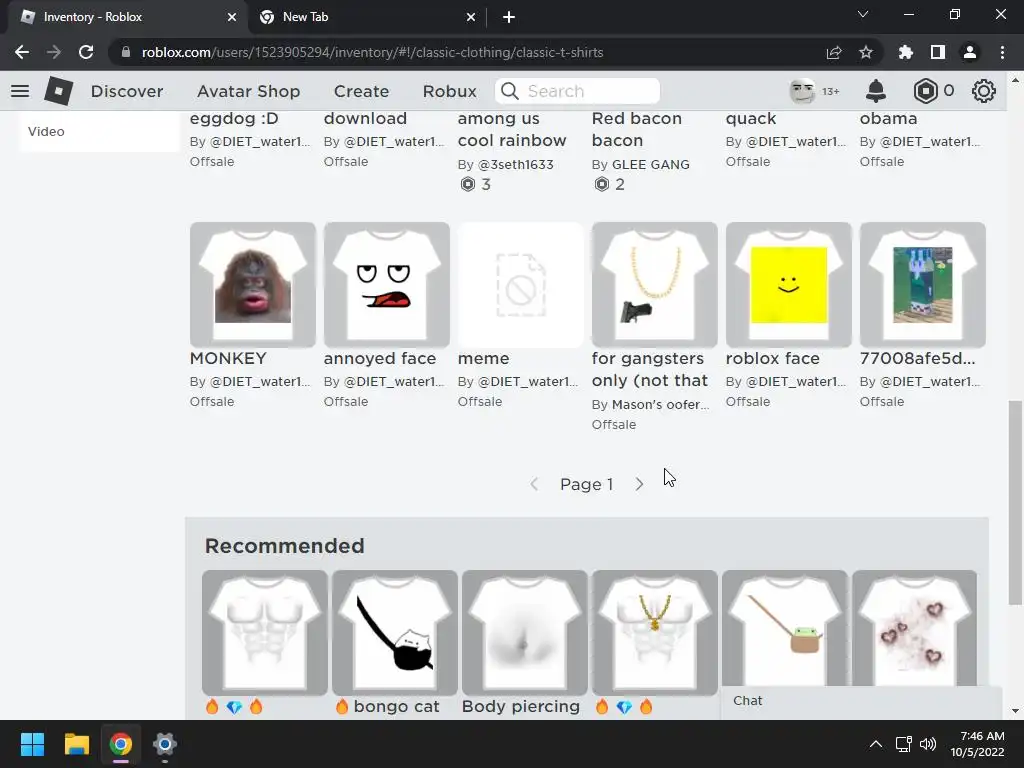Open the Chrome three-dot menu

[x=1002, y=52]
